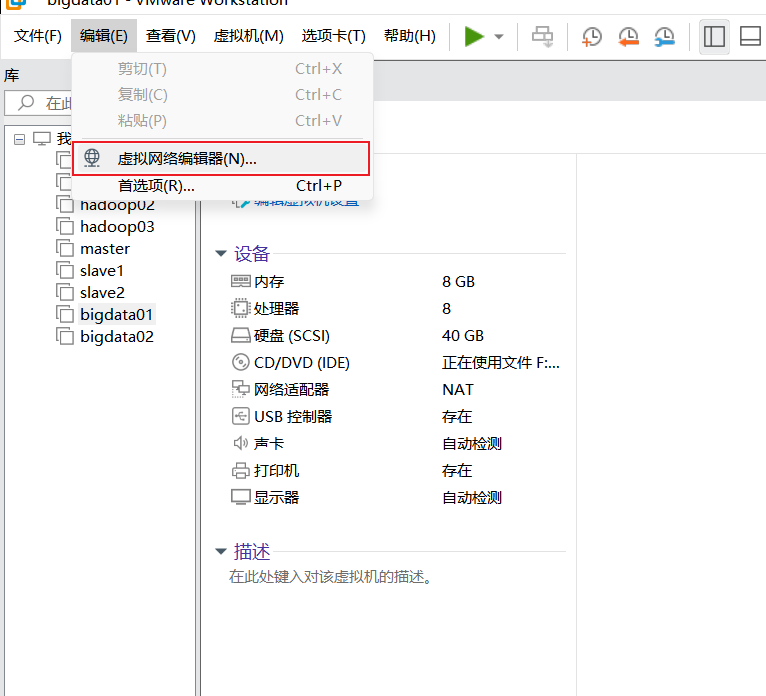The width and height of the screenshot is (766, 696).
Task: Select the hadoop03 virtual machine
Action: (x=117, y=227)
